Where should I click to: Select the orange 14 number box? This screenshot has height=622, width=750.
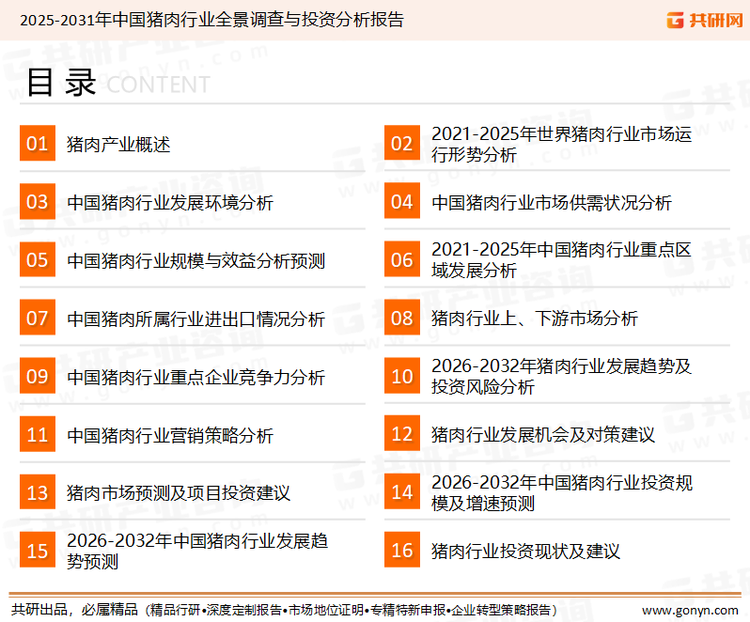(402, 492)
